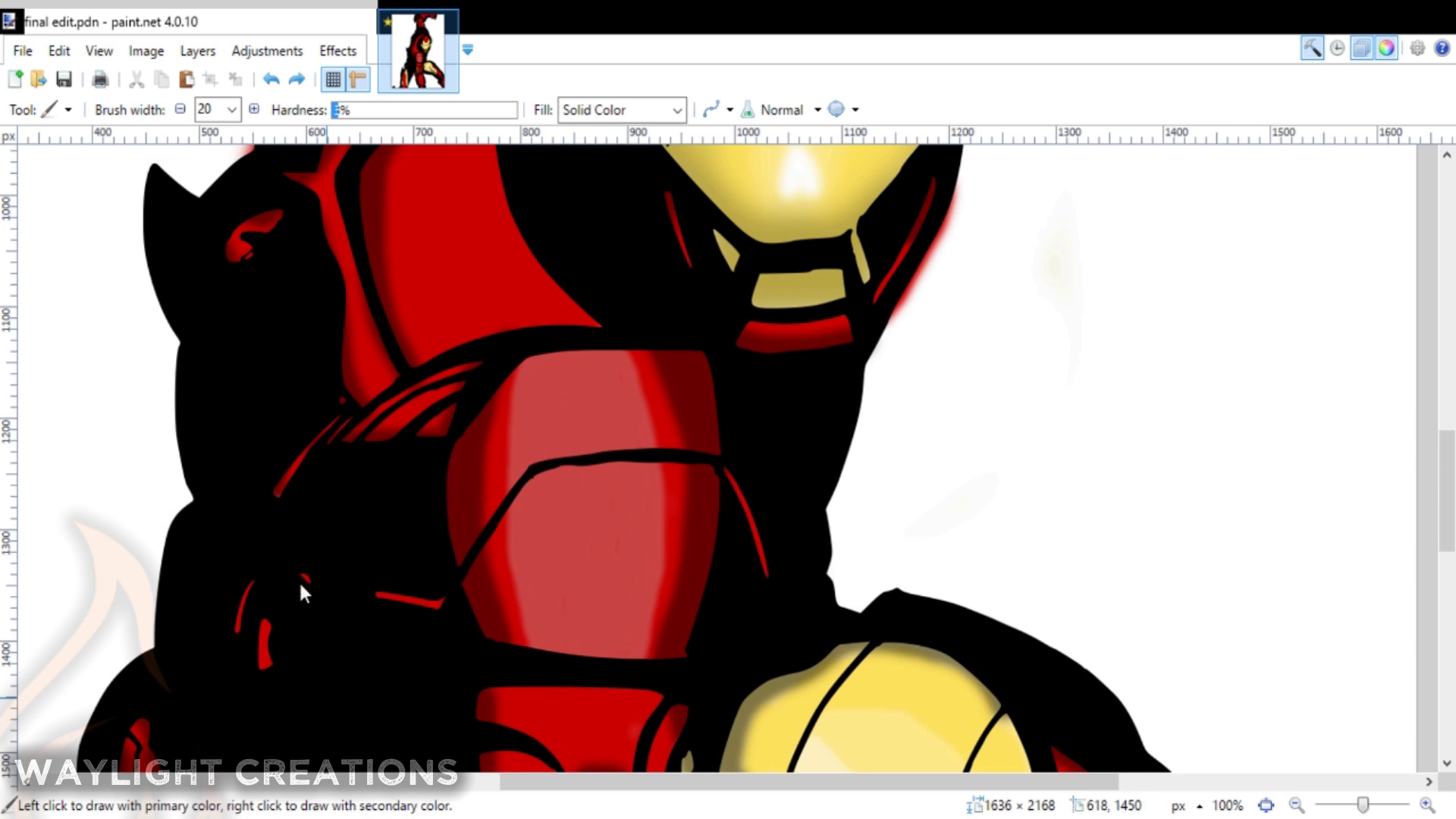Viewport: 1456px width, 819px height.
Task: Open Settings via the gear icon
Action: pos(1417,49)
